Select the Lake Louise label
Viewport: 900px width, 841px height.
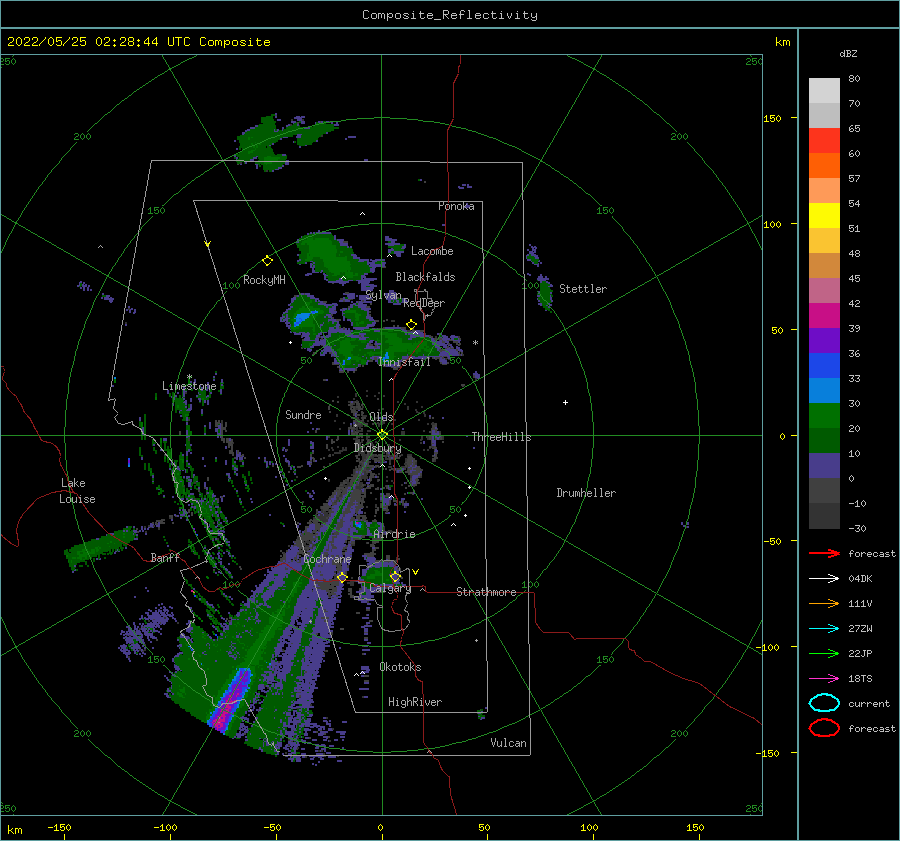77,491
